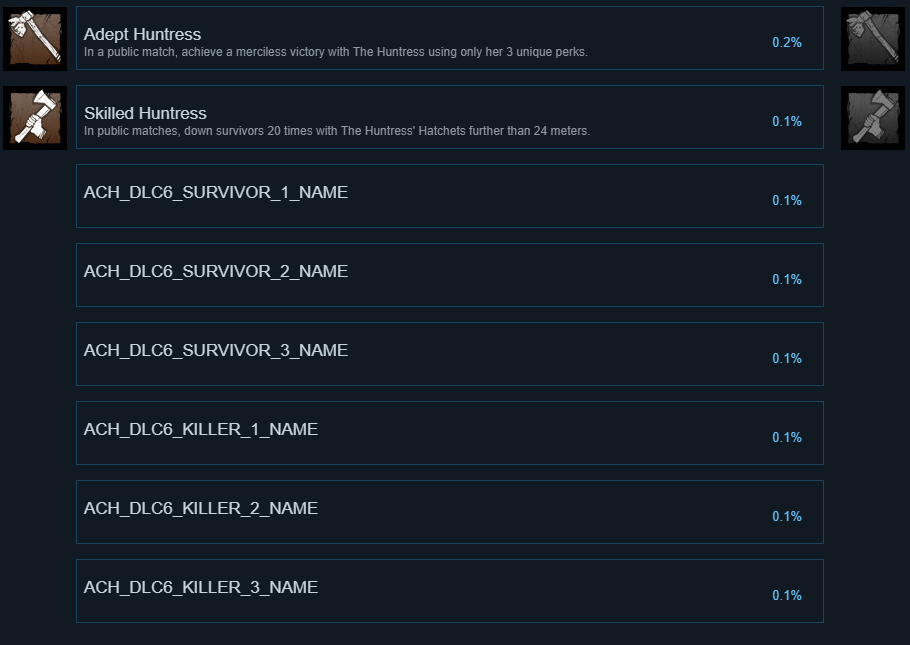Click the 0.1% percentage for Skilled Huntress

point(787,122)
